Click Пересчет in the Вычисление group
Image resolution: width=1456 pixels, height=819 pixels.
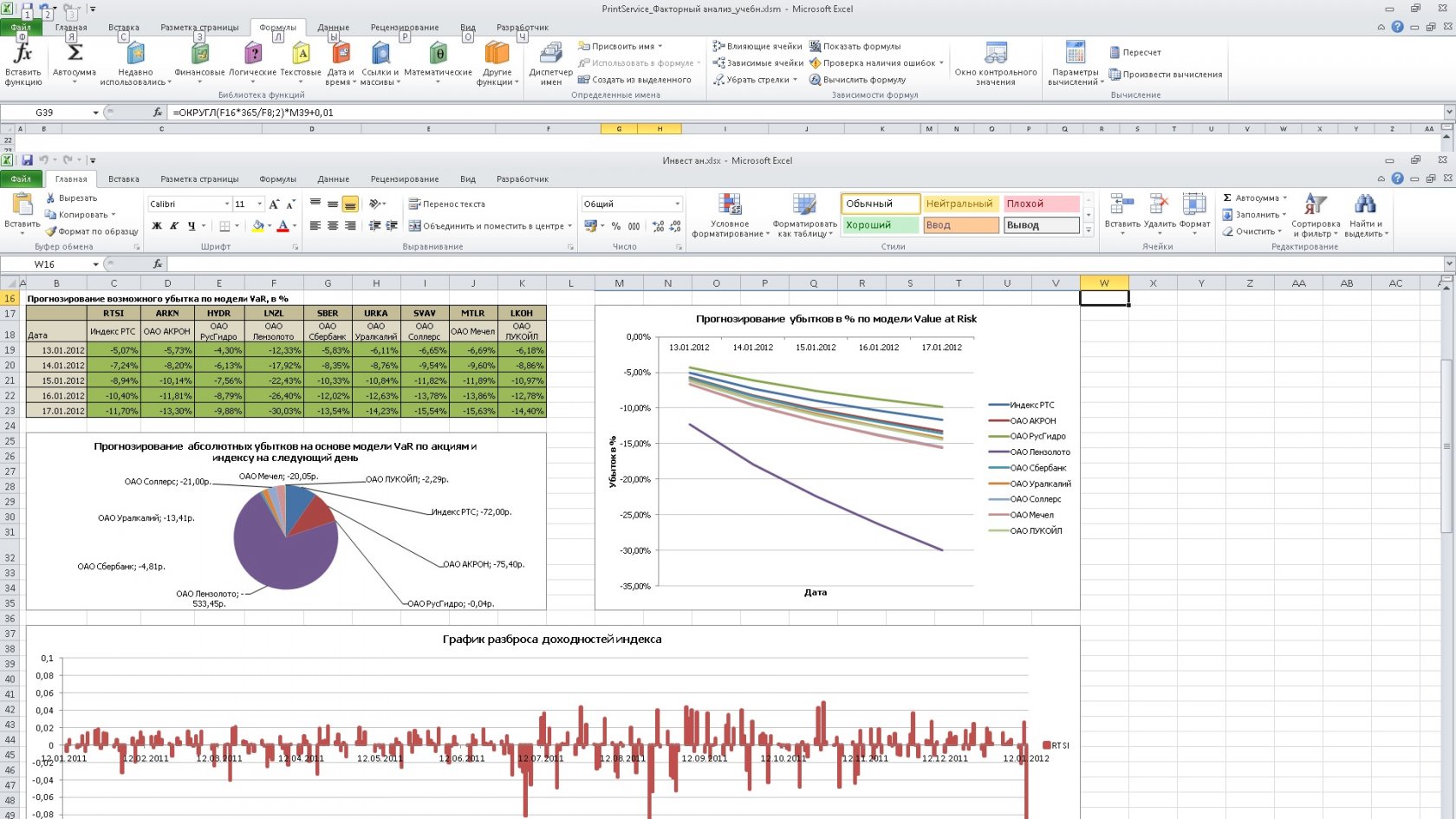point(1135,52)
